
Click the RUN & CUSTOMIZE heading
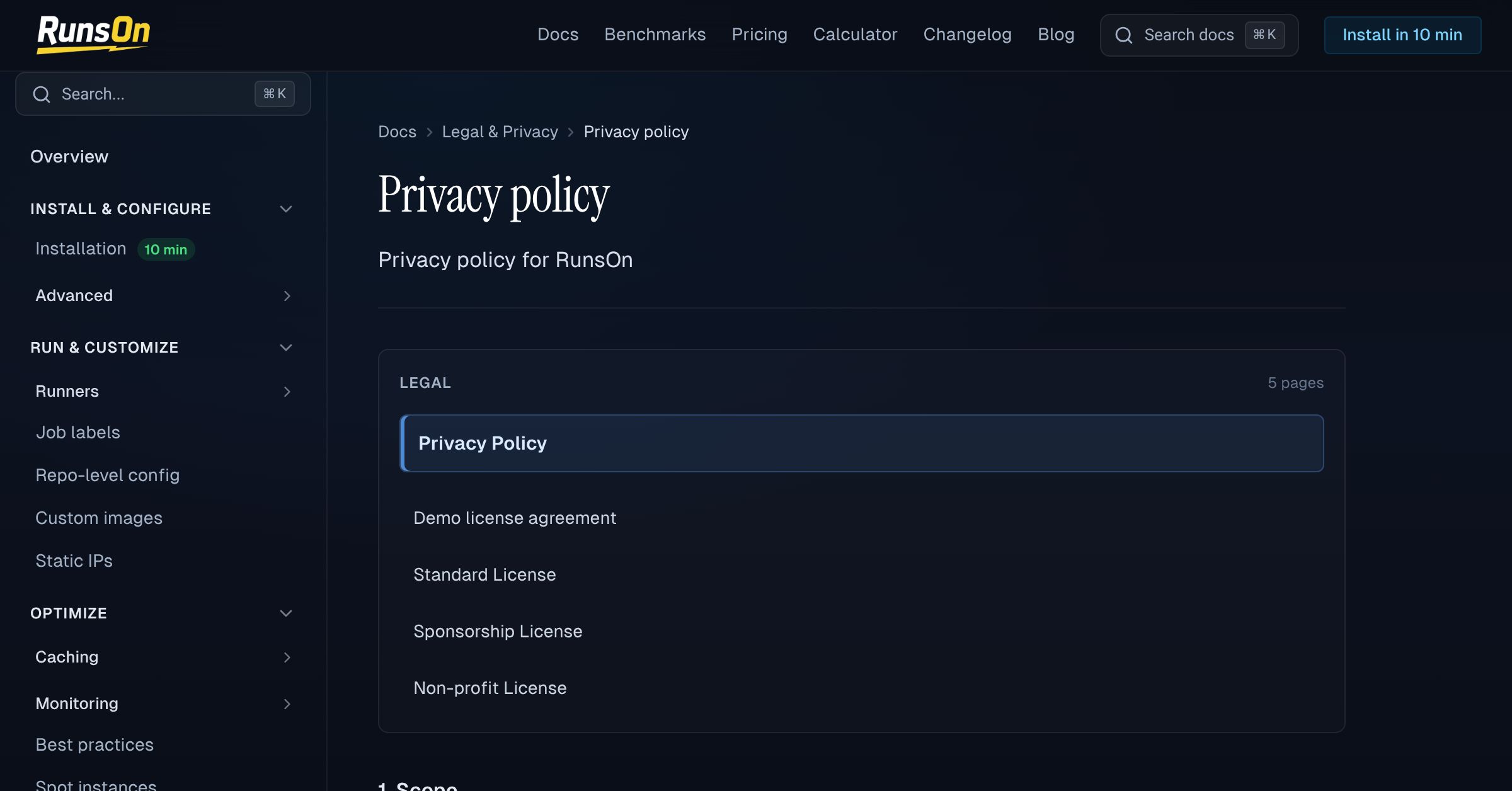click(x=104, y=348)
